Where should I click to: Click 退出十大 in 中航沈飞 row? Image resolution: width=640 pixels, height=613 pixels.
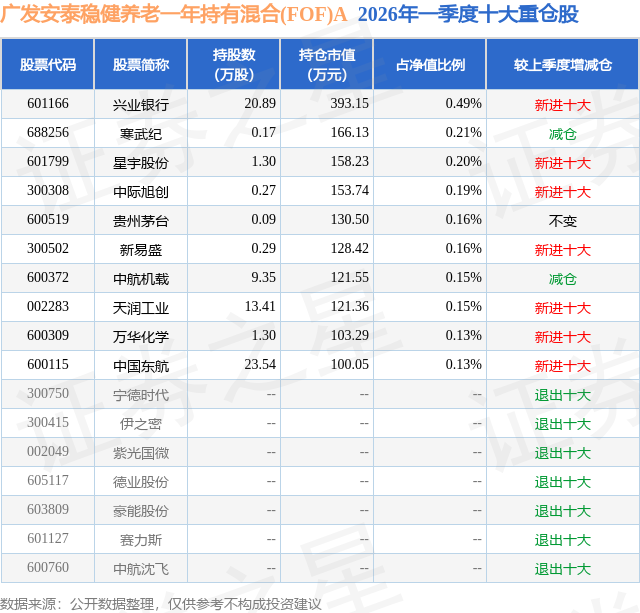click(x=562, y=569)
